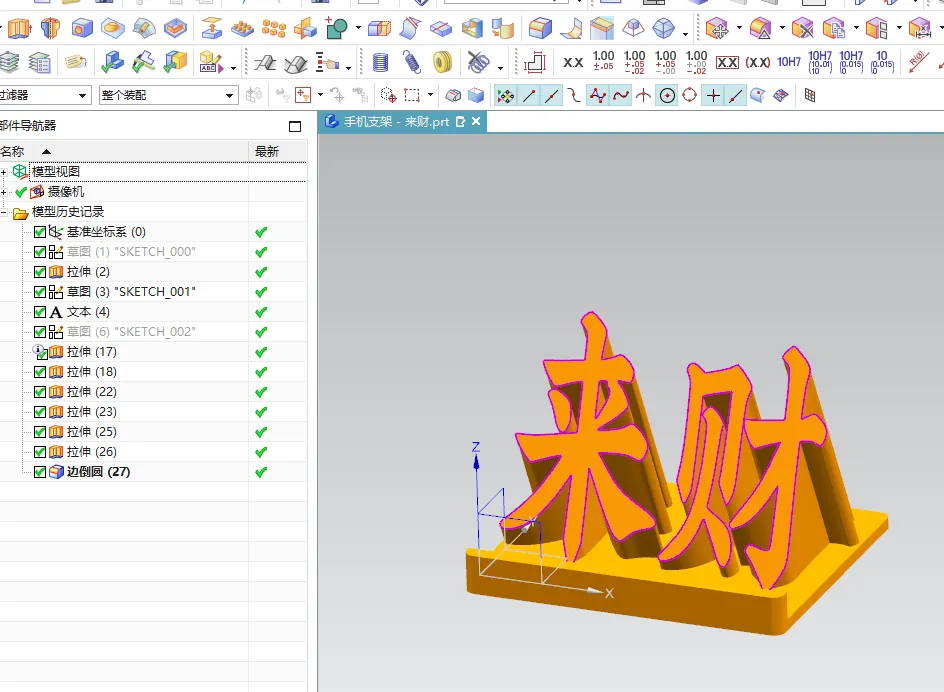Toggle the Enable Snap Point button
944x692 pixels.
click(506, 95)
